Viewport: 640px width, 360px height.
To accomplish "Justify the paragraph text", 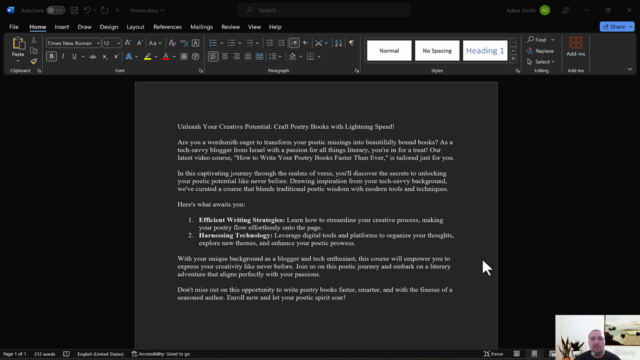I will click(248, 56).
